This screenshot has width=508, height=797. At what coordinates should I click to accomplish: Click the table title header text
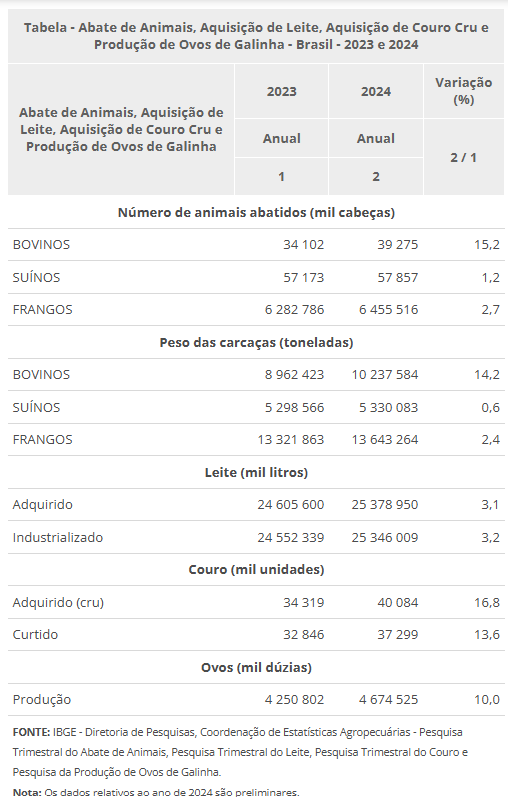256,36
